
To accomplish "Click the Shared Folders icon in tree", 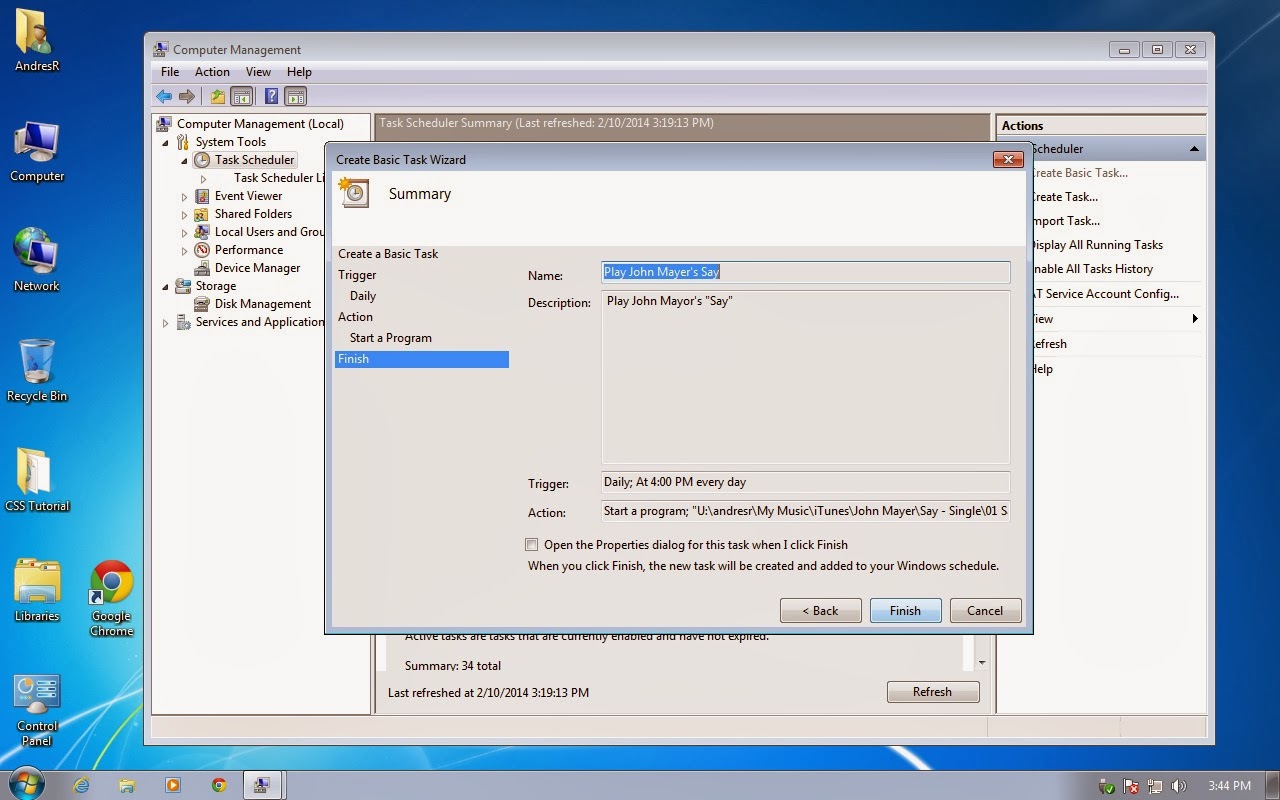I will click(x=203, y=214).
